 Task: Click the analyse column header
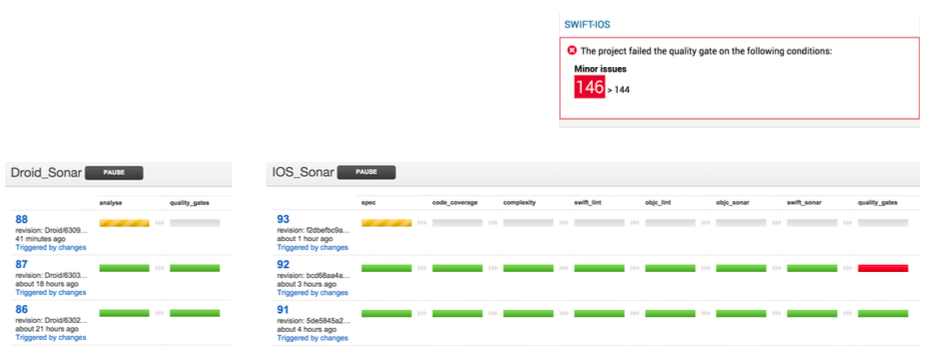111,203
